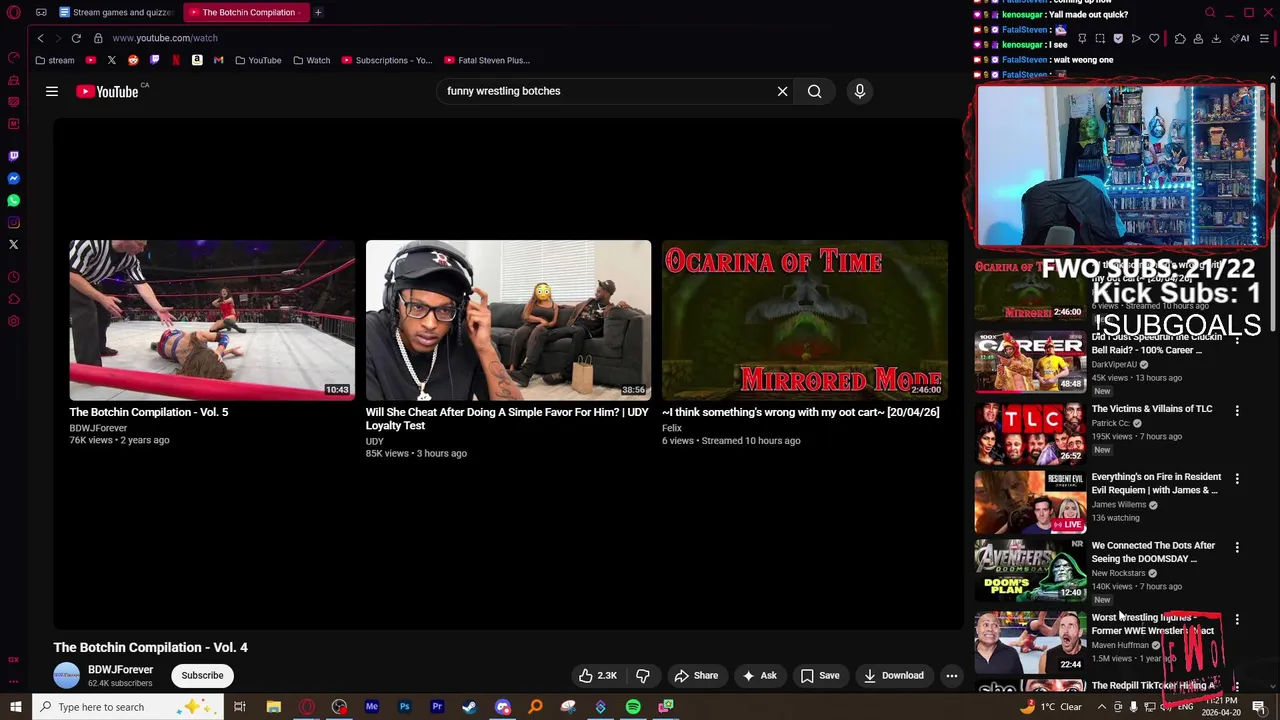Open Opera's snapshot tool icon
1280x720 pixels.
click(1100, 38)
